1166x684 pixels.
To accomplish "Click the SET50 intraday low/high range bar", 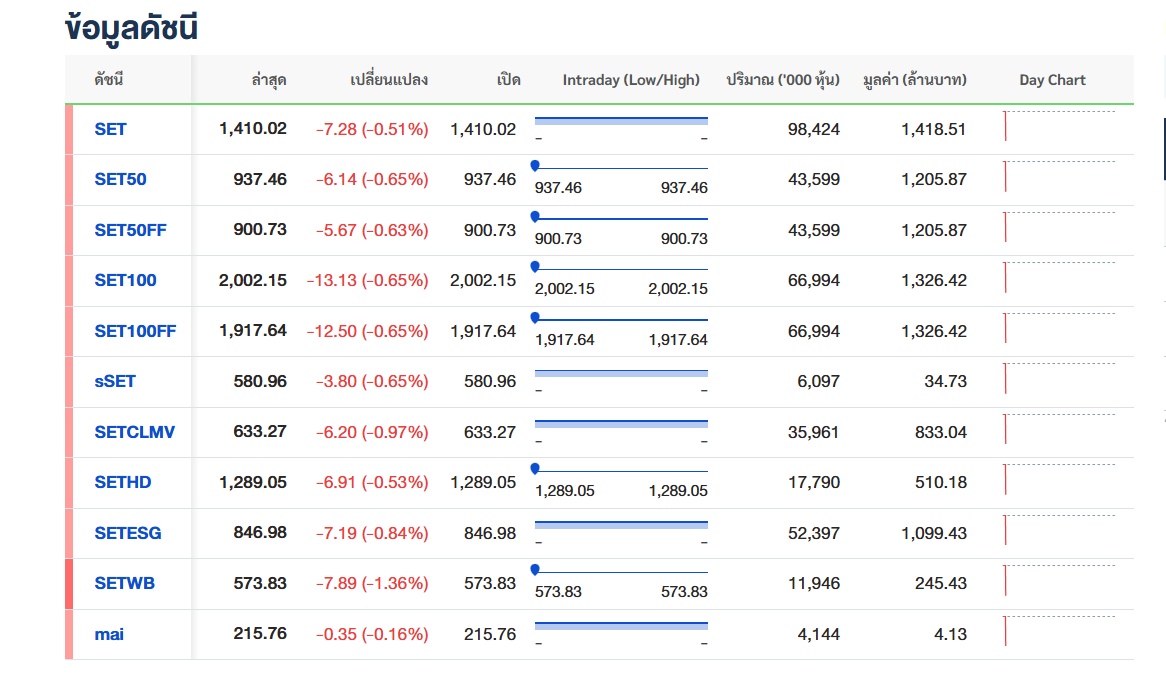I will click(x=621, y=168).
